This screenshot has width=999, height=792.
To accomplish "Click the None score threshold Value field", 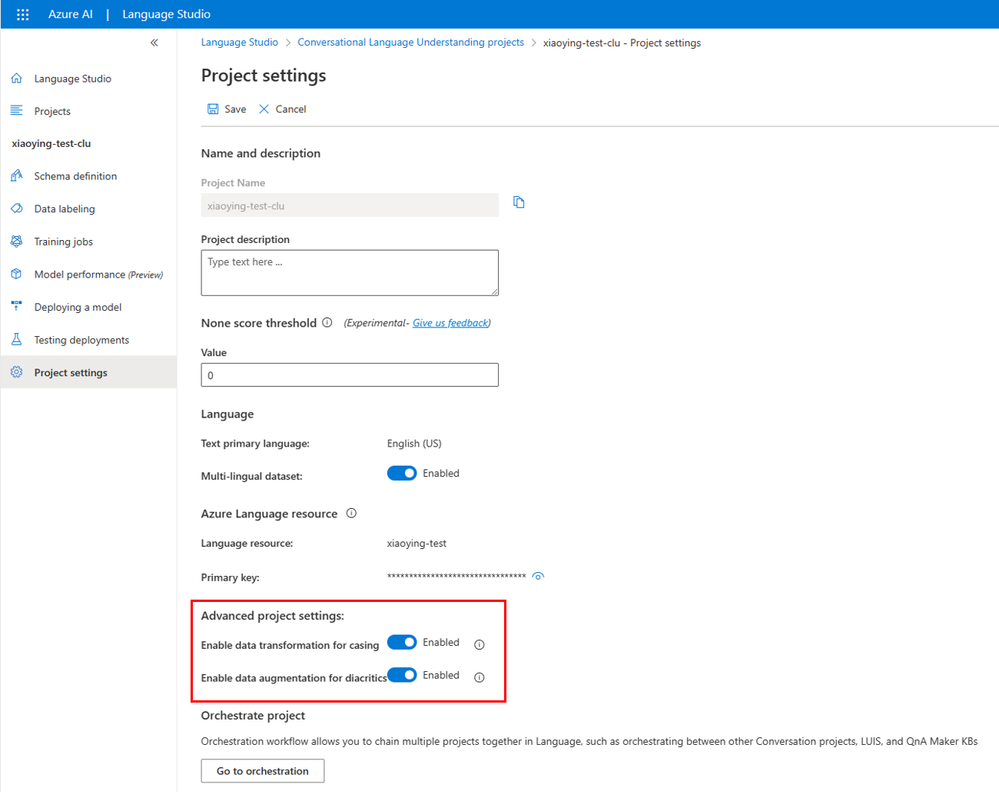I will (x=350, y=375).
